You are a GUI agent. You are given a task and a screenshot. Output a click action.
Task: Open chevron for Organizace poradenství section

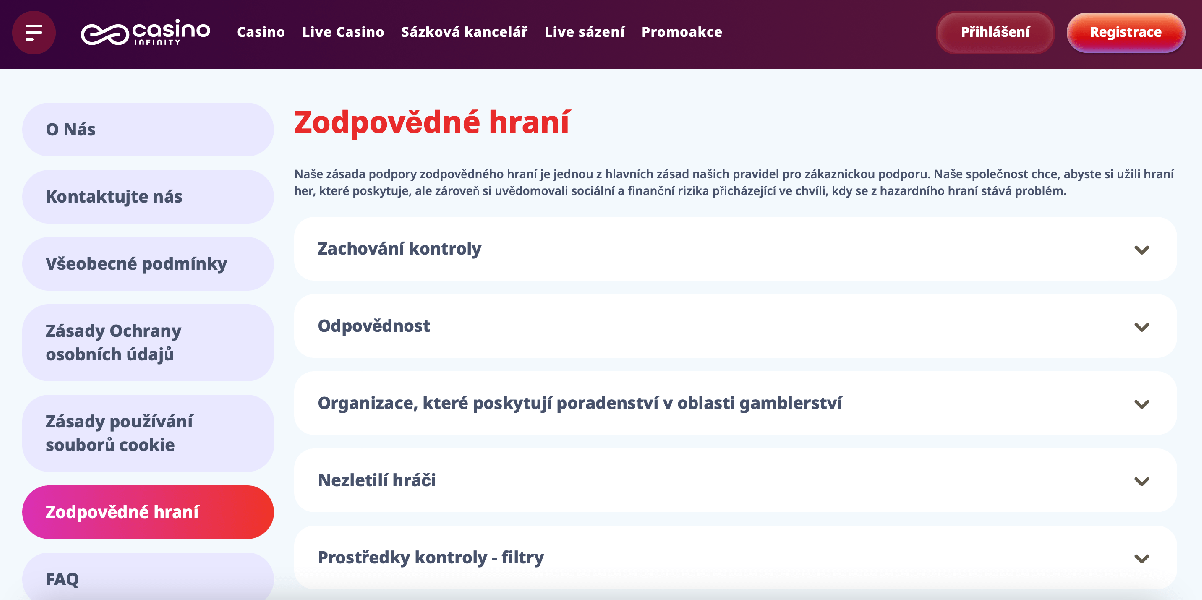[x=1141, y=404]
